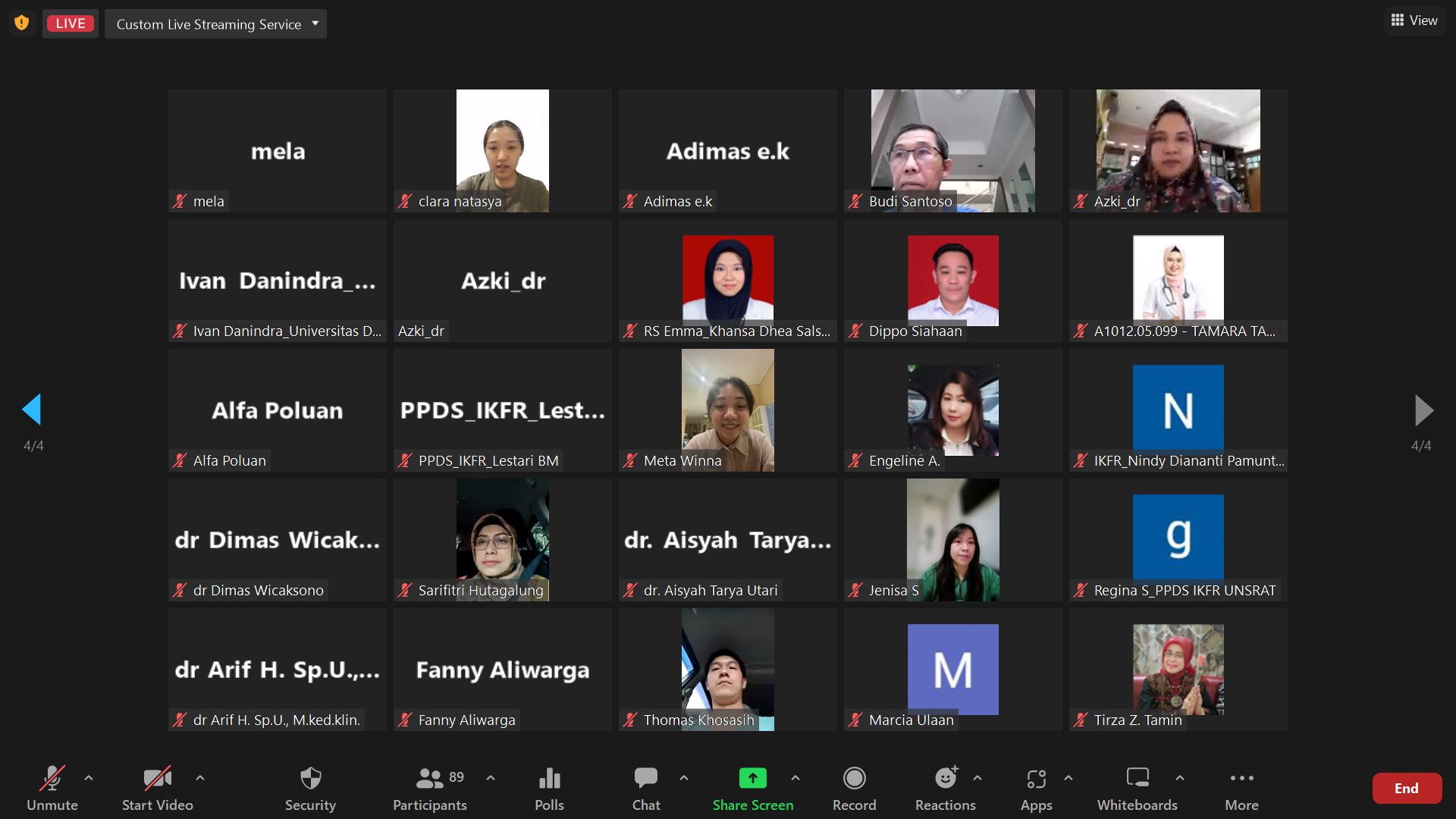The width and height of the screenshot is (1456, 819).
Task: Expand chevron next to Whiteboards
Action: coord(1180,778)
